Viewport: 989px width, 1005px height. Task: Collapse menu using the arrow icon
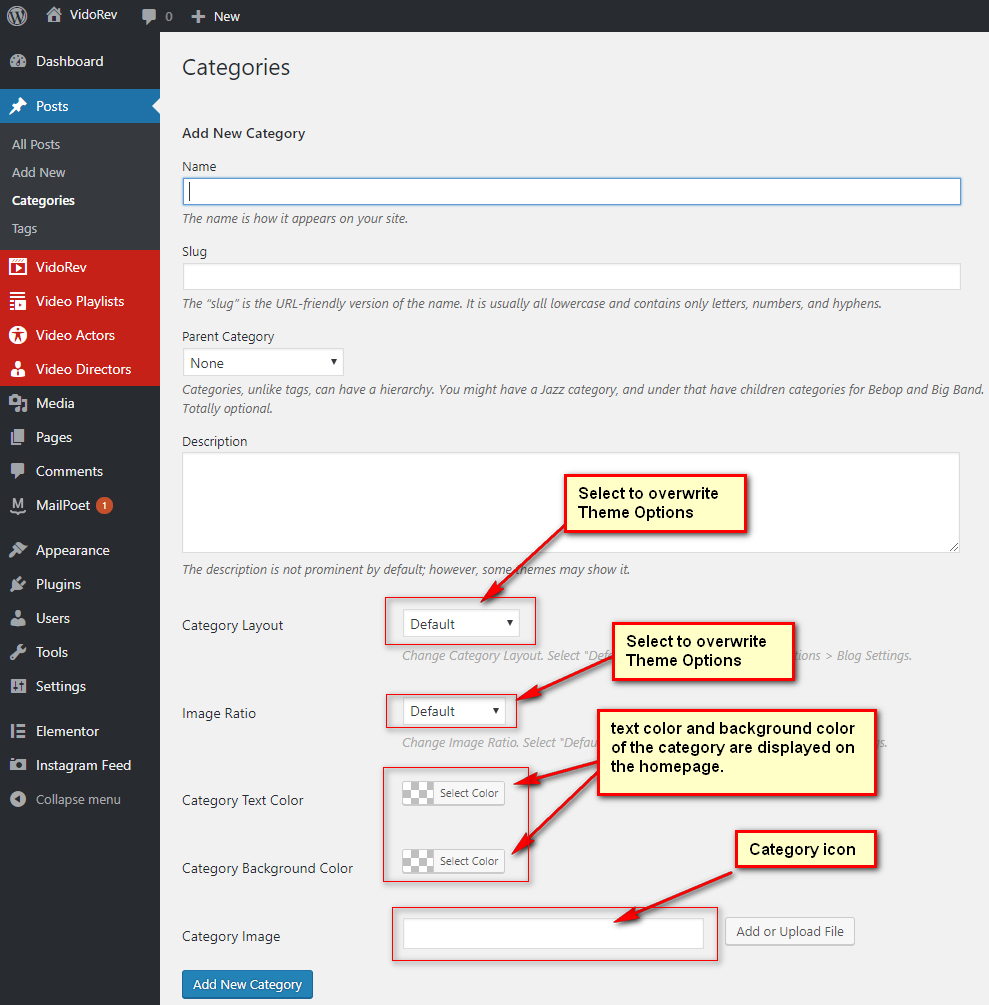(x=18, y=799)
